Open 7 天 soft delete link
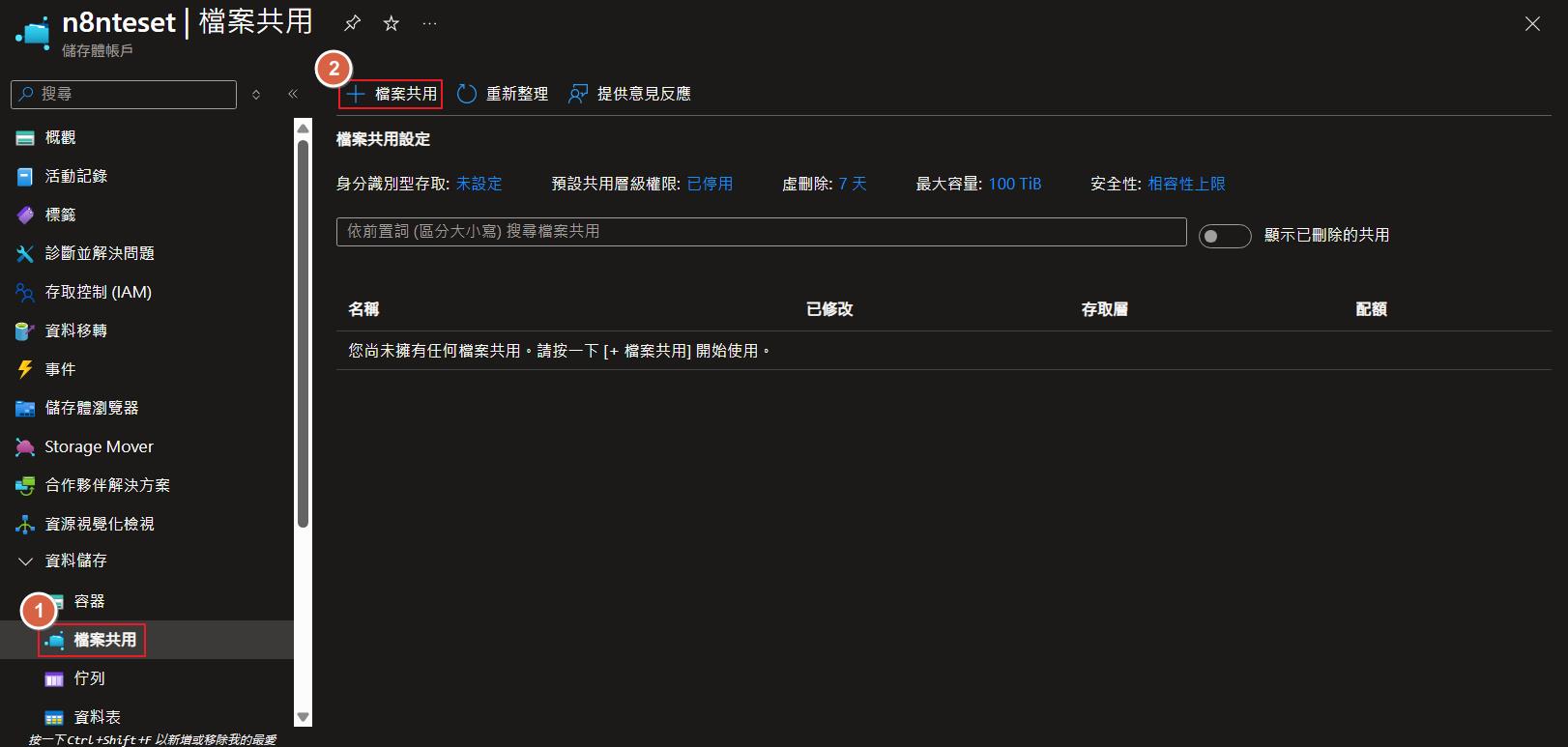Screen dimensions: 1568x747 tap(853, 184)
